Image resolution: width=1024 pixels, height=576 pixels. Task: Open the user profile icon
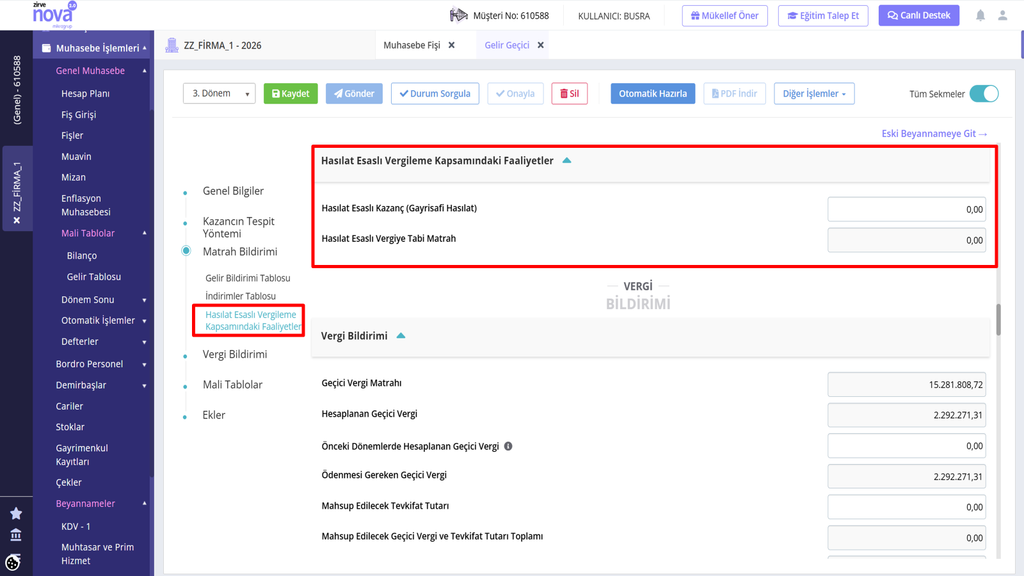(x=1002, y=15)
